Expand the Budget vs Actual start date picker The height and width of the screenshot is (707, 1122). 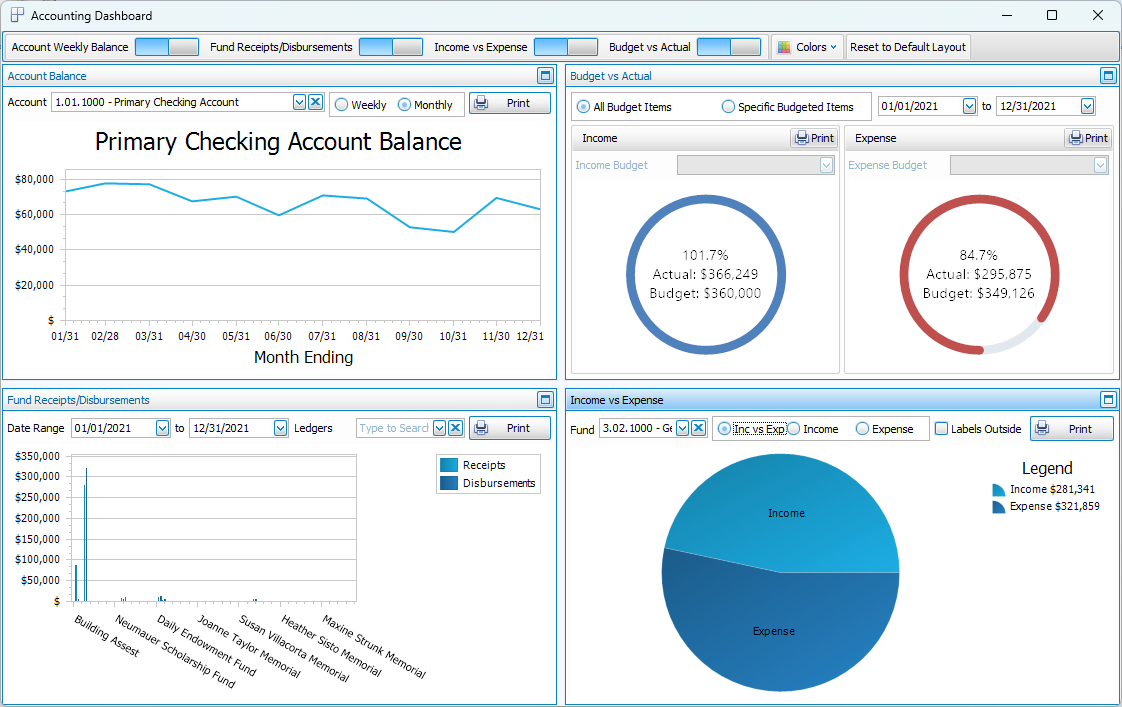968,106
